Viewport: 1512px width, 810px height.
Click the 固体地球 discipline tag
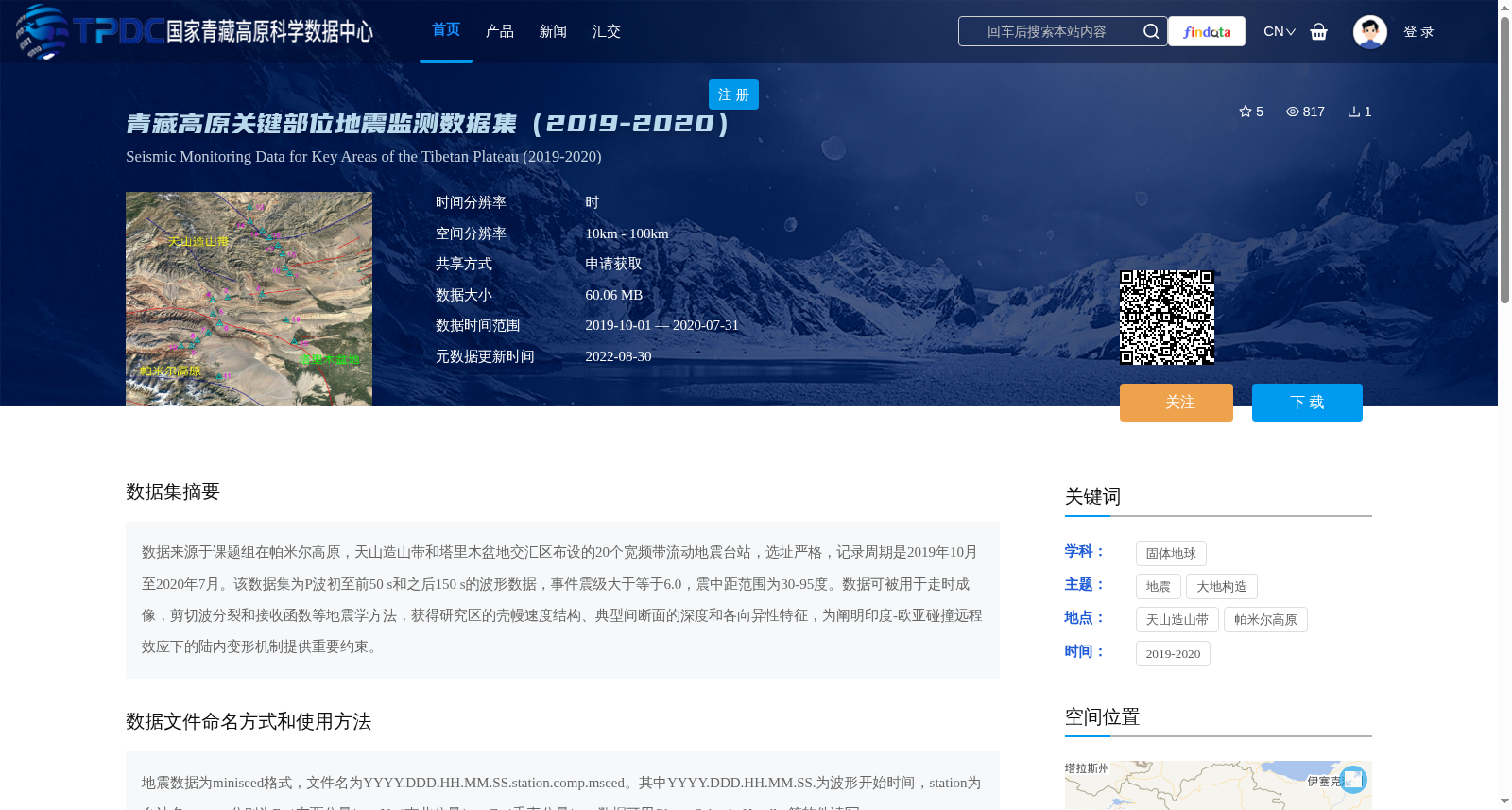[1171, 554]
